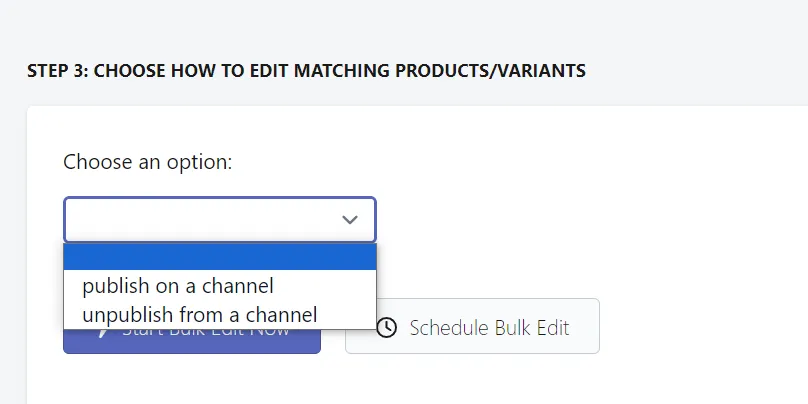This screenshot has height=404, width=808.
Task: Click the clock icon on Schedule button
Action: (x=386, y=327)
